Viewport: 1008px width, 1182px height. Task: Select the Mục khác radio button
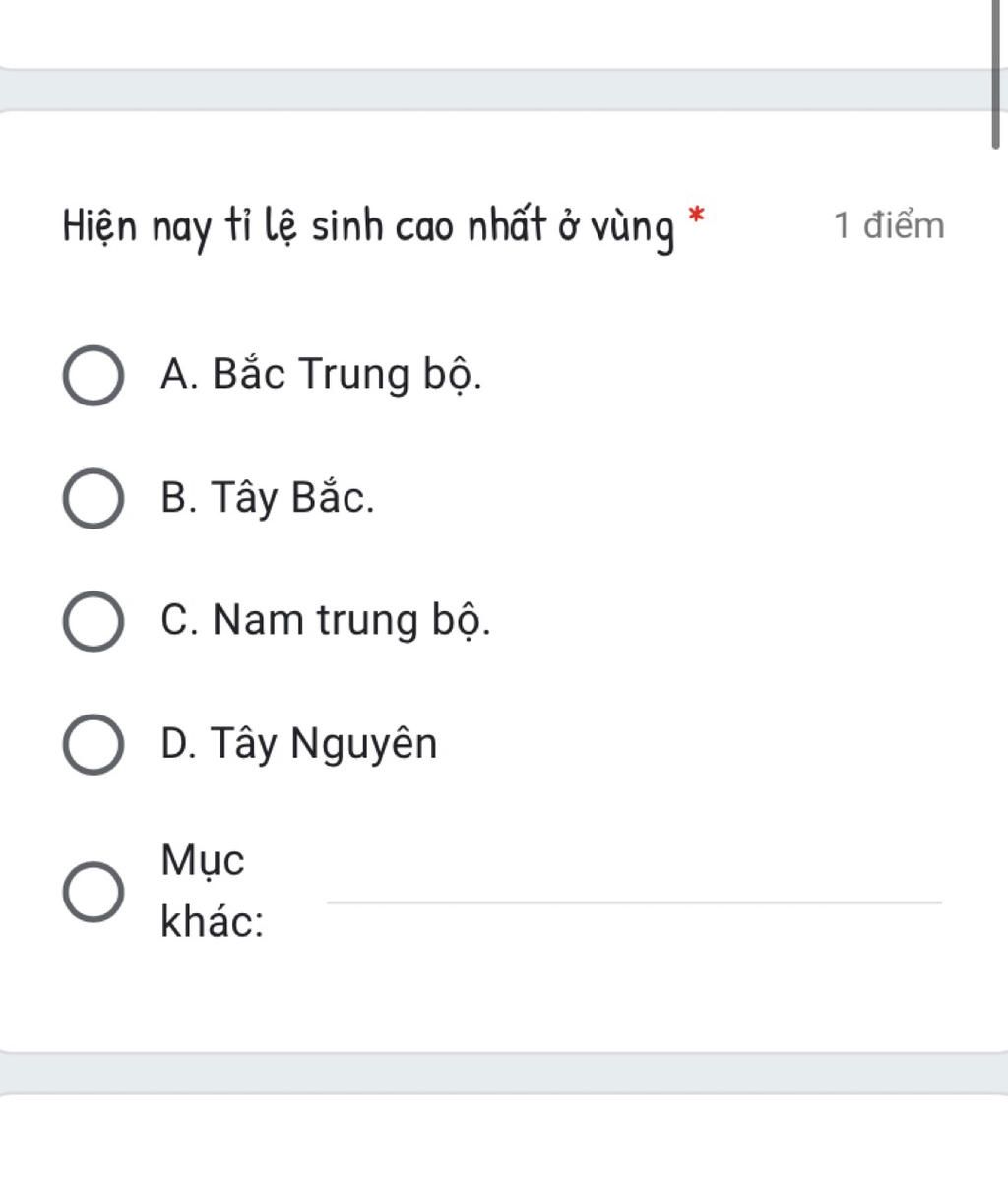click(x=94, y=892)
